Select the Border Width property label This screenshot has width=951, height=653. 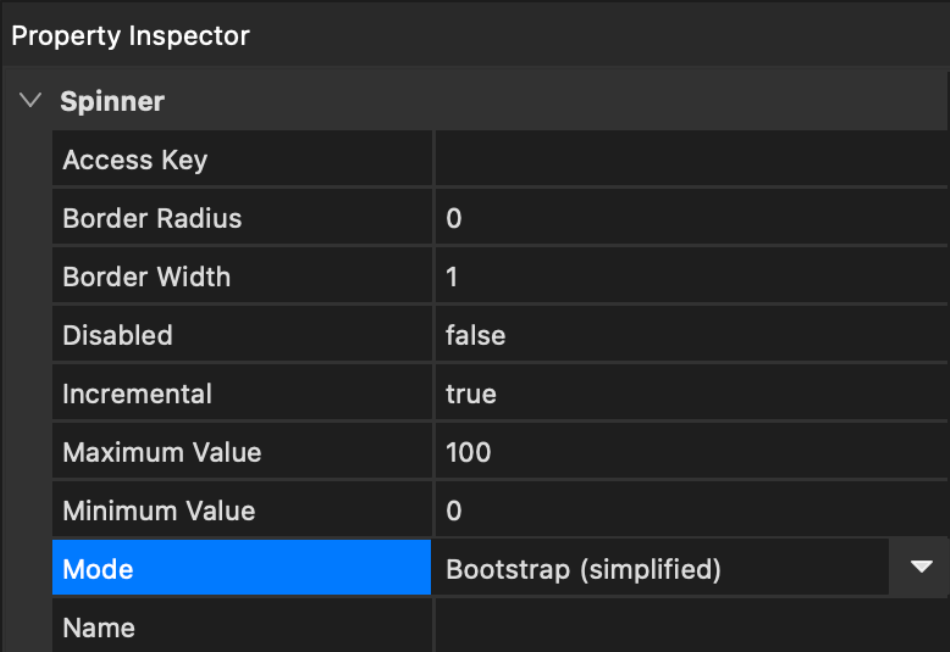(x=146, y=277)
